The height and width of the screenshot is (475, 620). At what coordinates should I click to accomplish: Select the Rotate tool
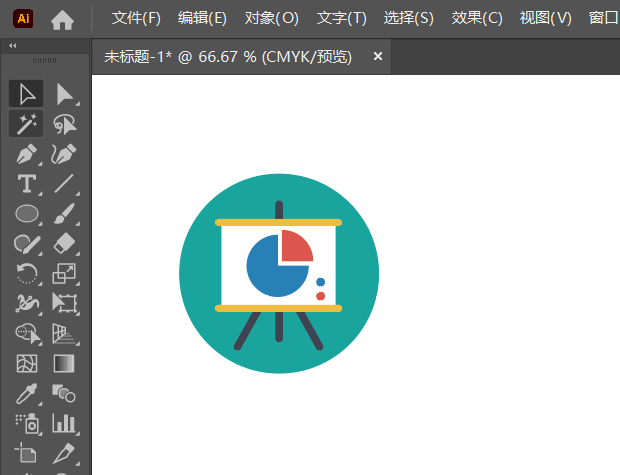26,274
